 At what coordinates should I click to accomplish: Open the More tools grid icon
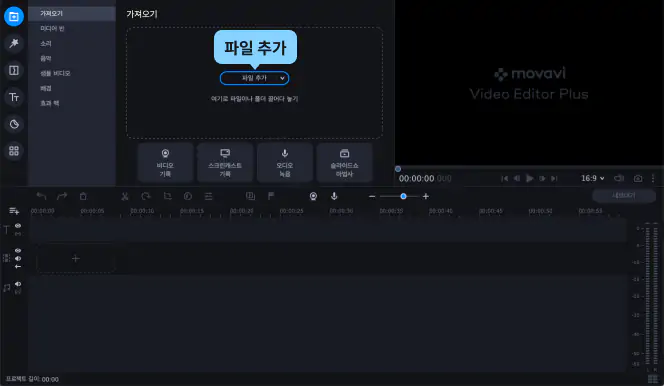(x=14, y=151)
